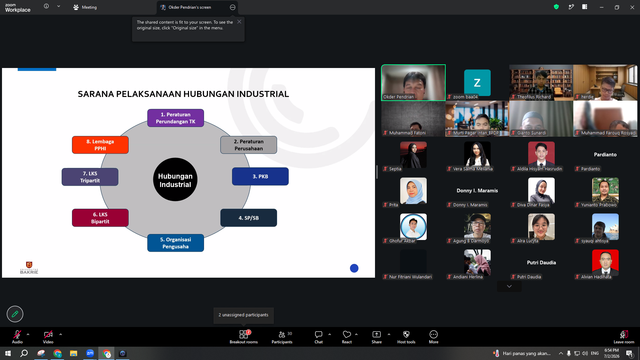Screen dimensions: 640x360
Task: Open the weather widget in taskbar
Action: pyautogui.click(x=522, y=353)
